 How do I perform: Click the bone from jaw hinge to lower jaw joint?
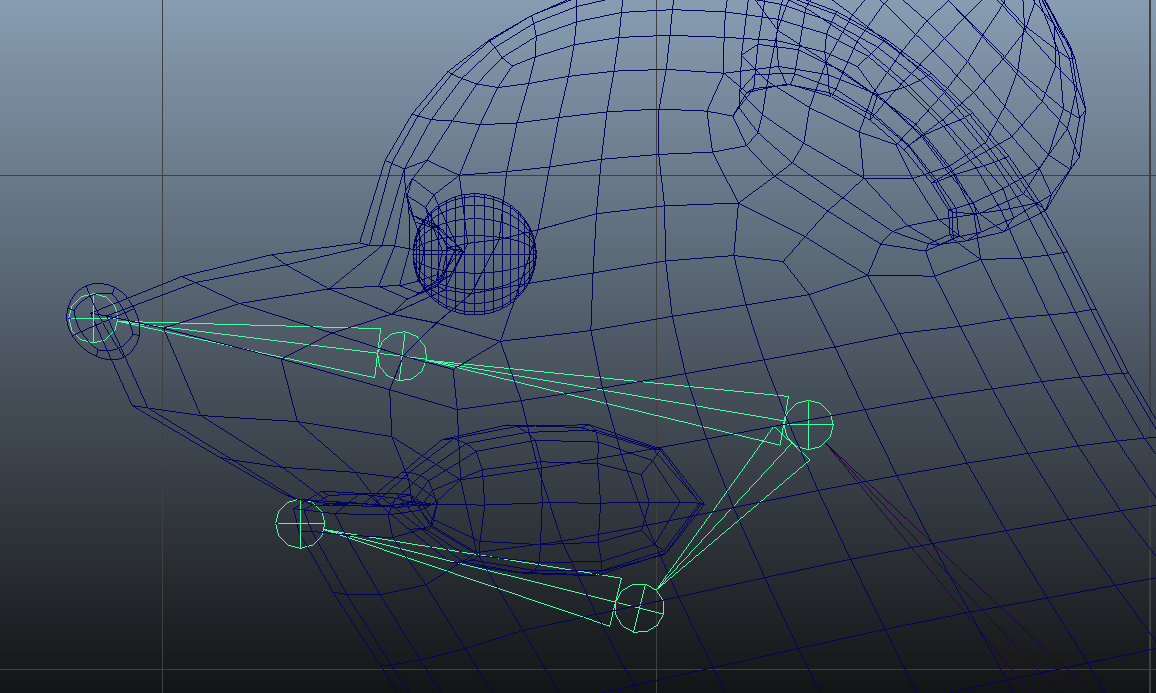[x=728, y=510]
